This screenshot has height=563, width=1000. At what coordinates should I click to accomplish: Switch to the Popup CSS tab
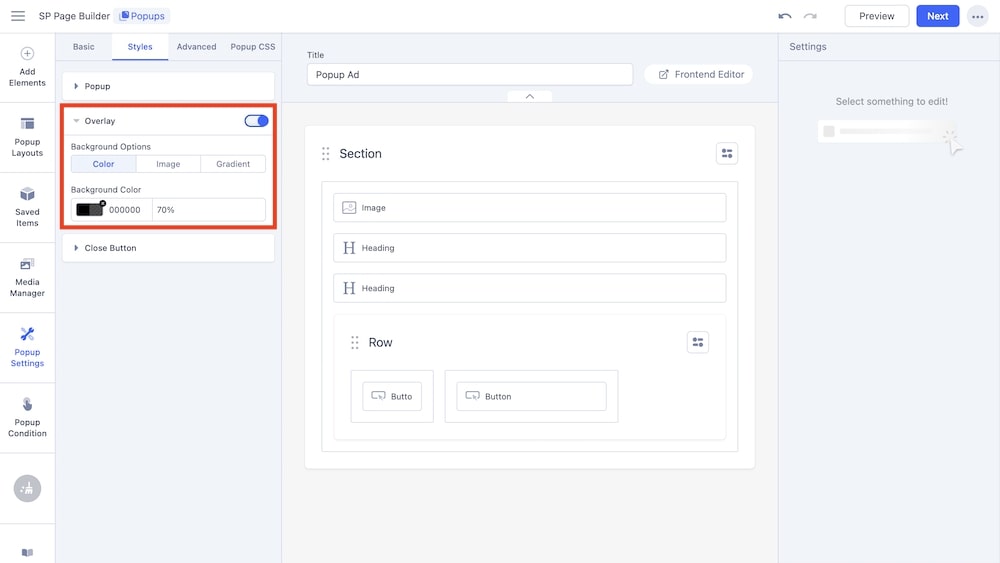click(x=253, y=47)
